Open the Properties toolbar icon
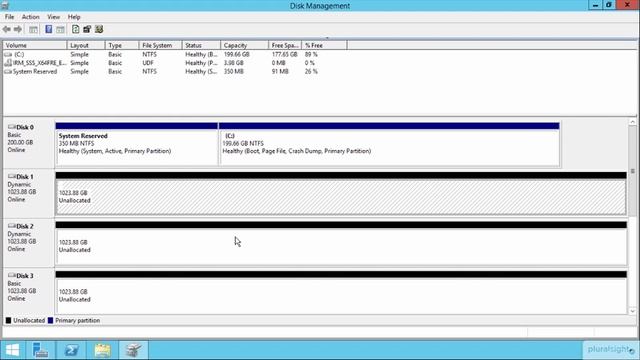Screen dimensions: 640x360 point(87,29)
